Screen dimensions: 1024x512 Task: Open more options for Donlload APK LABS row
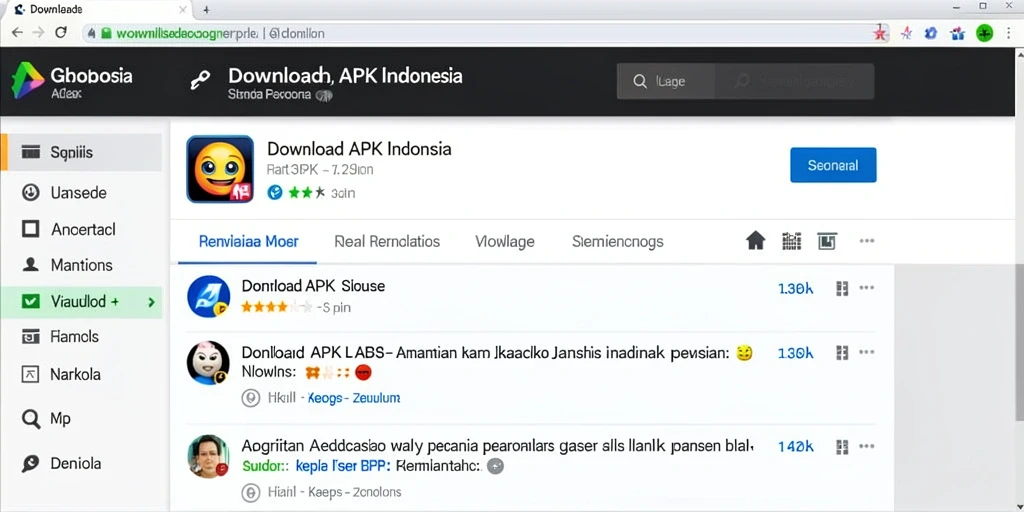click(867, 353)
